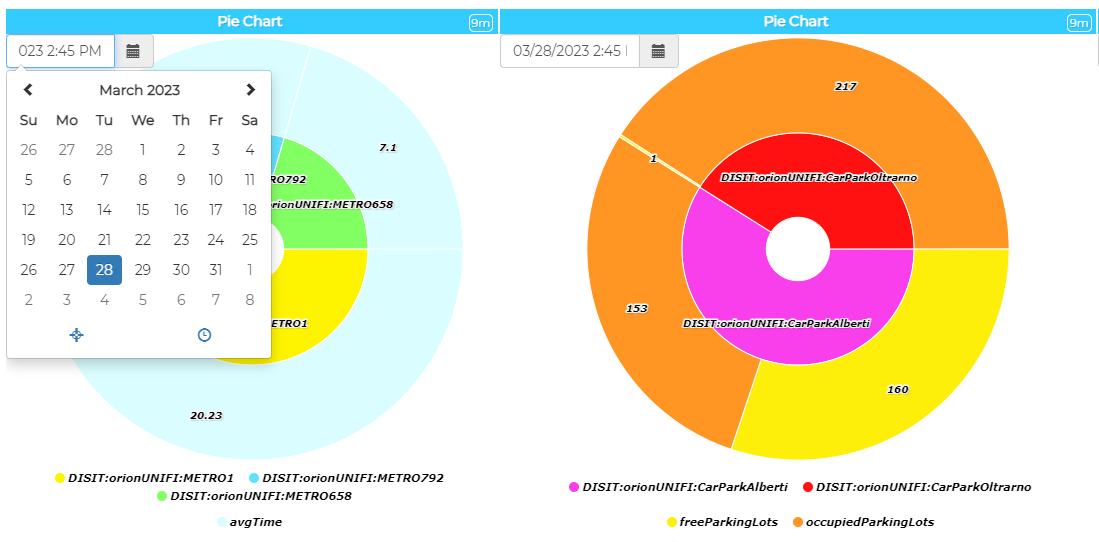Pick March 15 in the datepicker
Screen dimensions: 1099x542
143,210
